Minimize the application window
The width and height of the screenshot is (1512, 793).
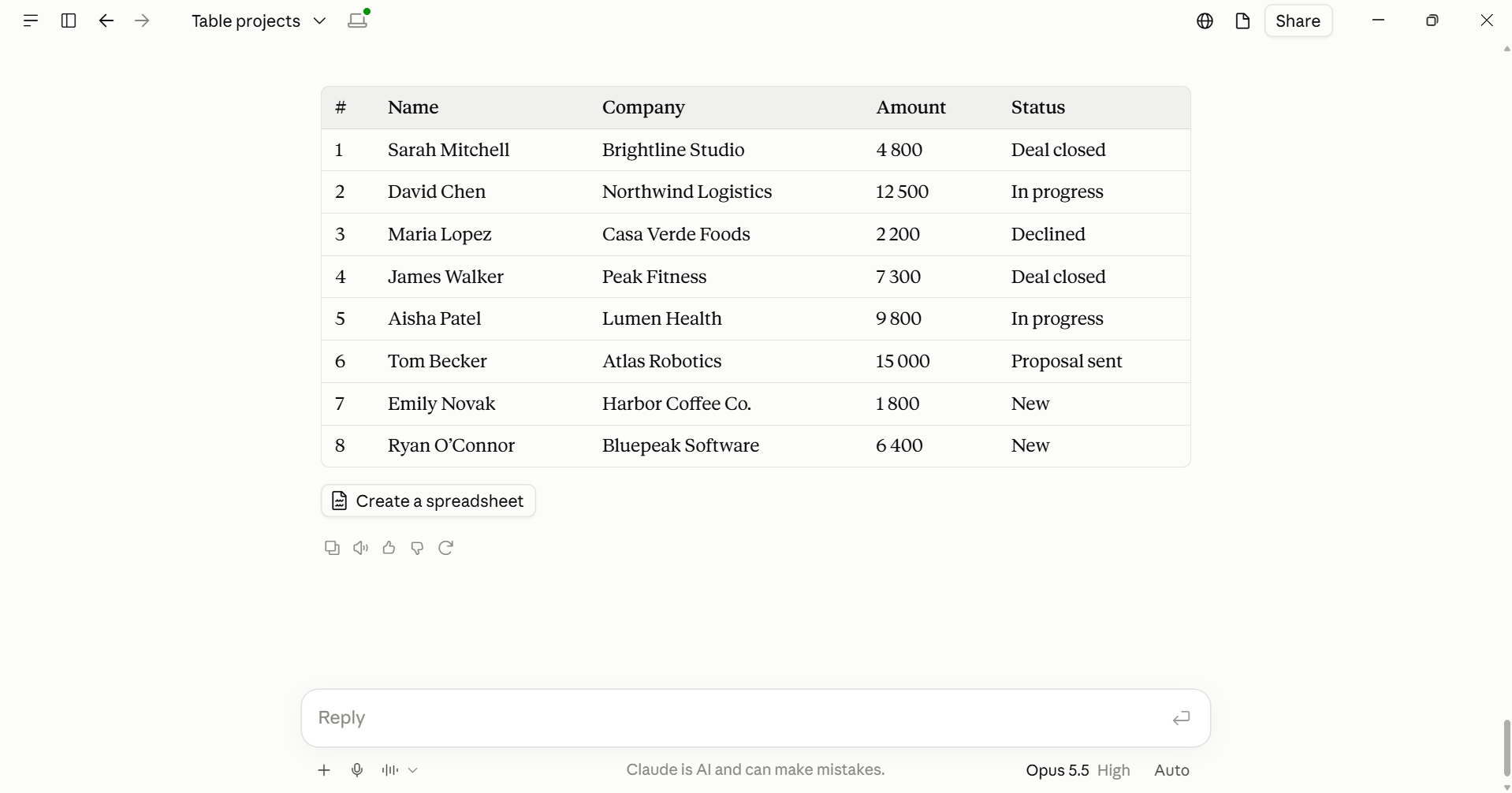[x=1378, y=20]
